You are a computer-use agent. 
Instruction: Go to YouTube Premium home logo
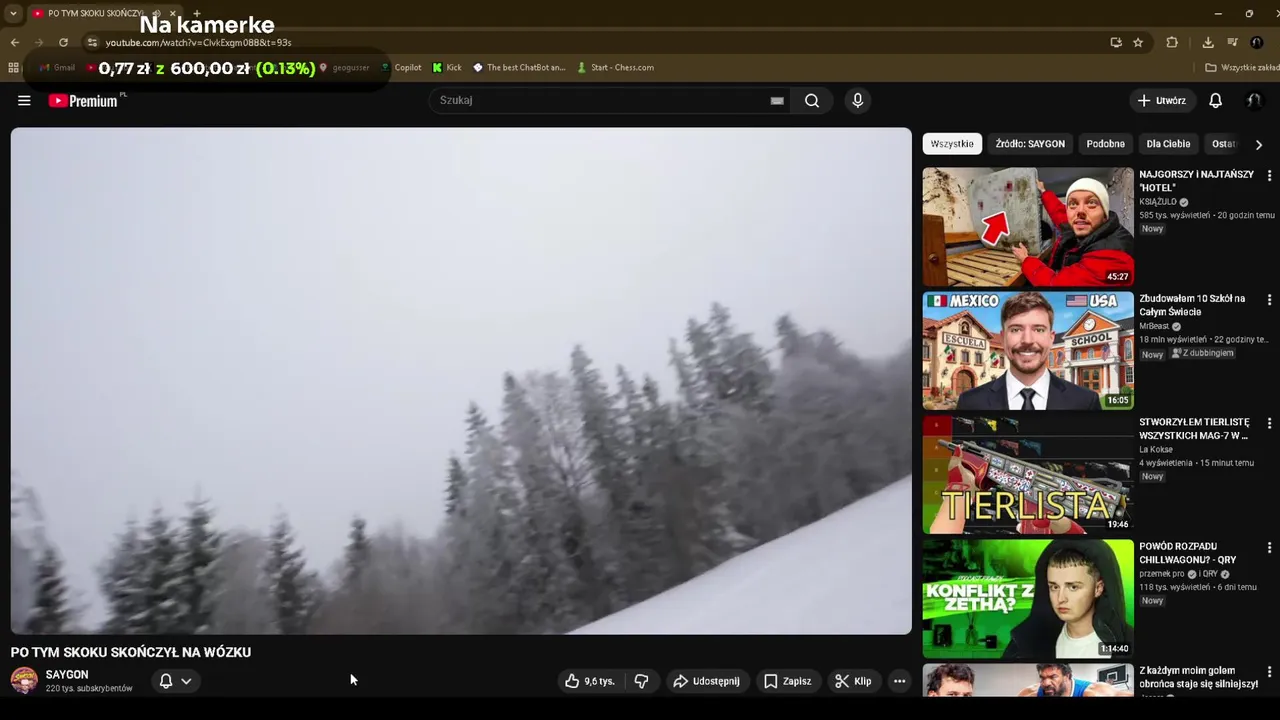(84, 100)
